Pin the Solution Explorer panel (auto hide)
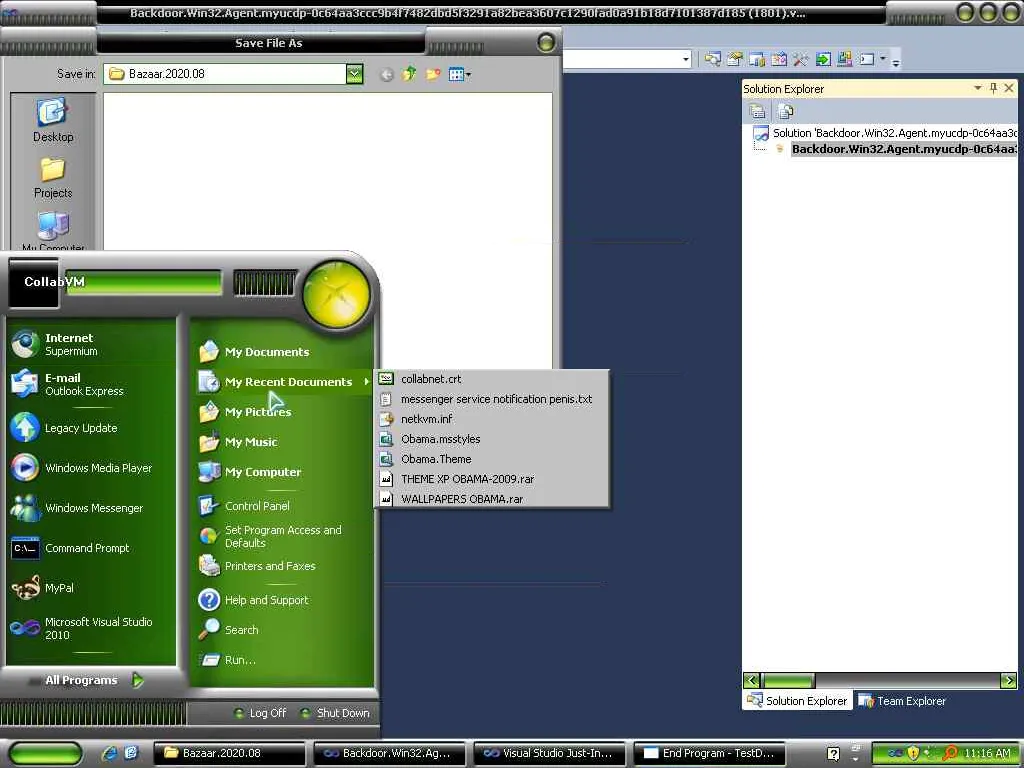The height and width of the screenshot is (768, 1024). 993,88
